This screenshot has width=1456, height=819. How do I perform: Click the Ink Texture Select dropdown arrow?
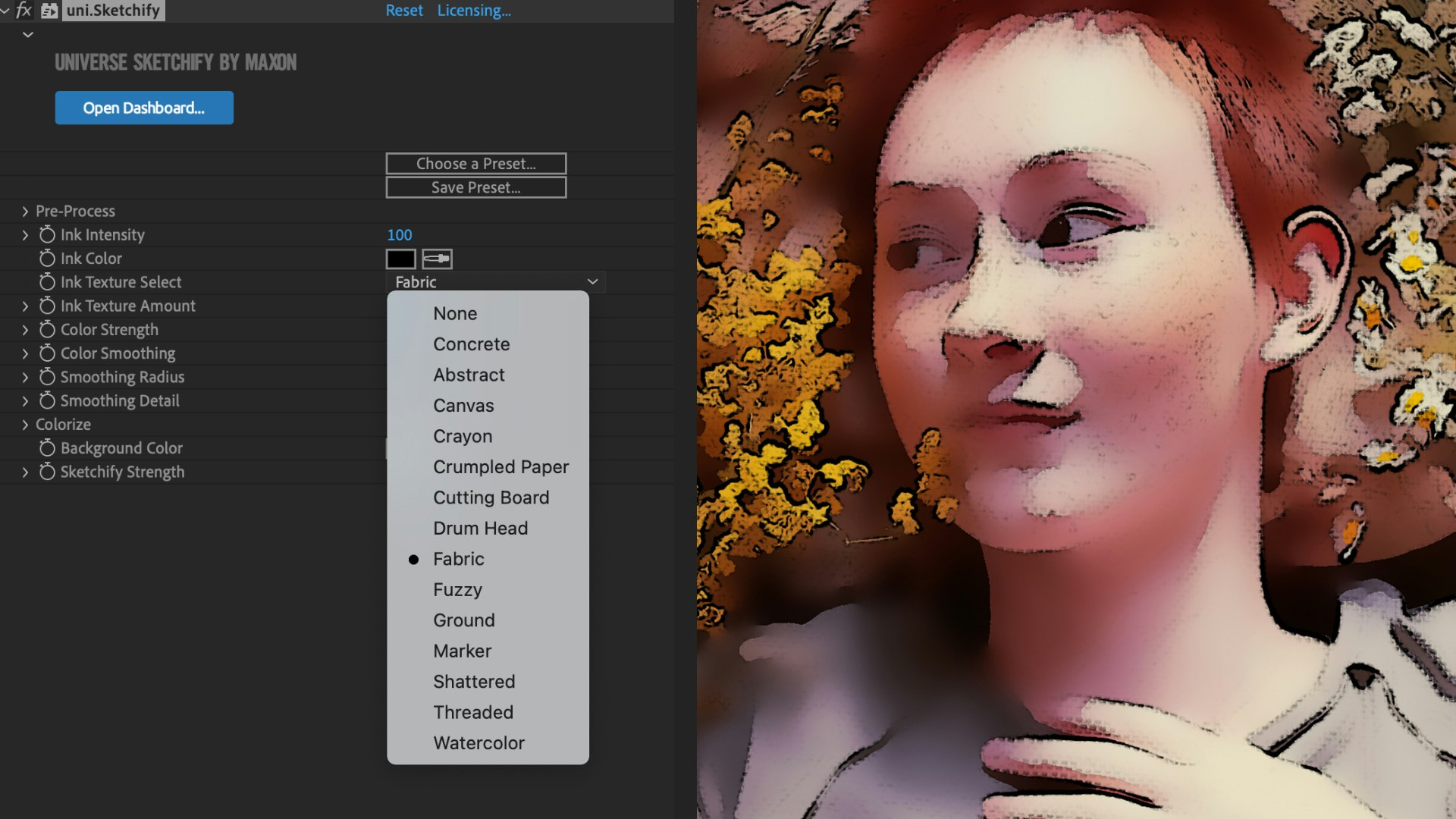pos(592,282)
